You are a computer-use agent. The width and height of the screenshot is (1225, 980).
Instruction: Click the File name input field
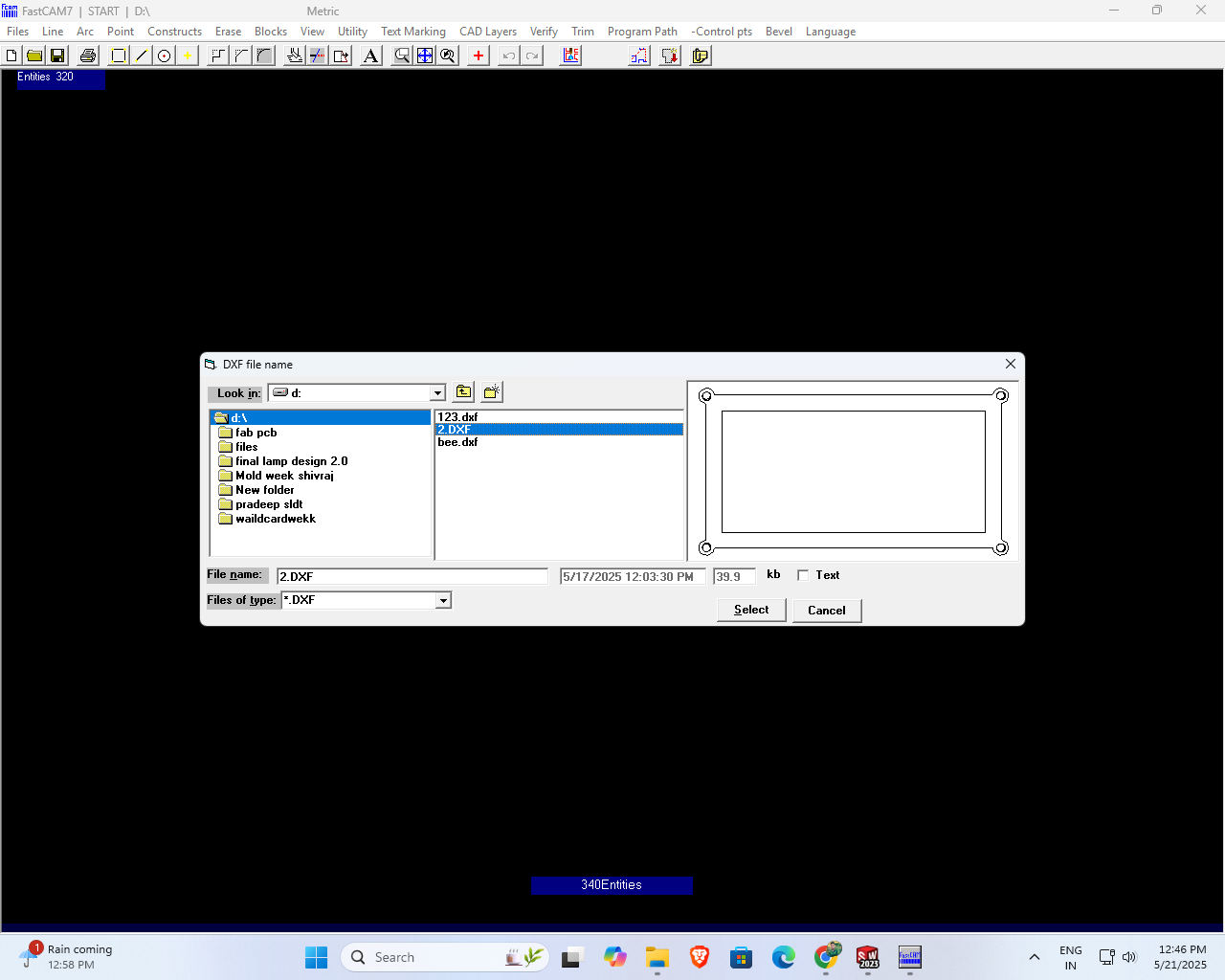[x=412, y=576]
